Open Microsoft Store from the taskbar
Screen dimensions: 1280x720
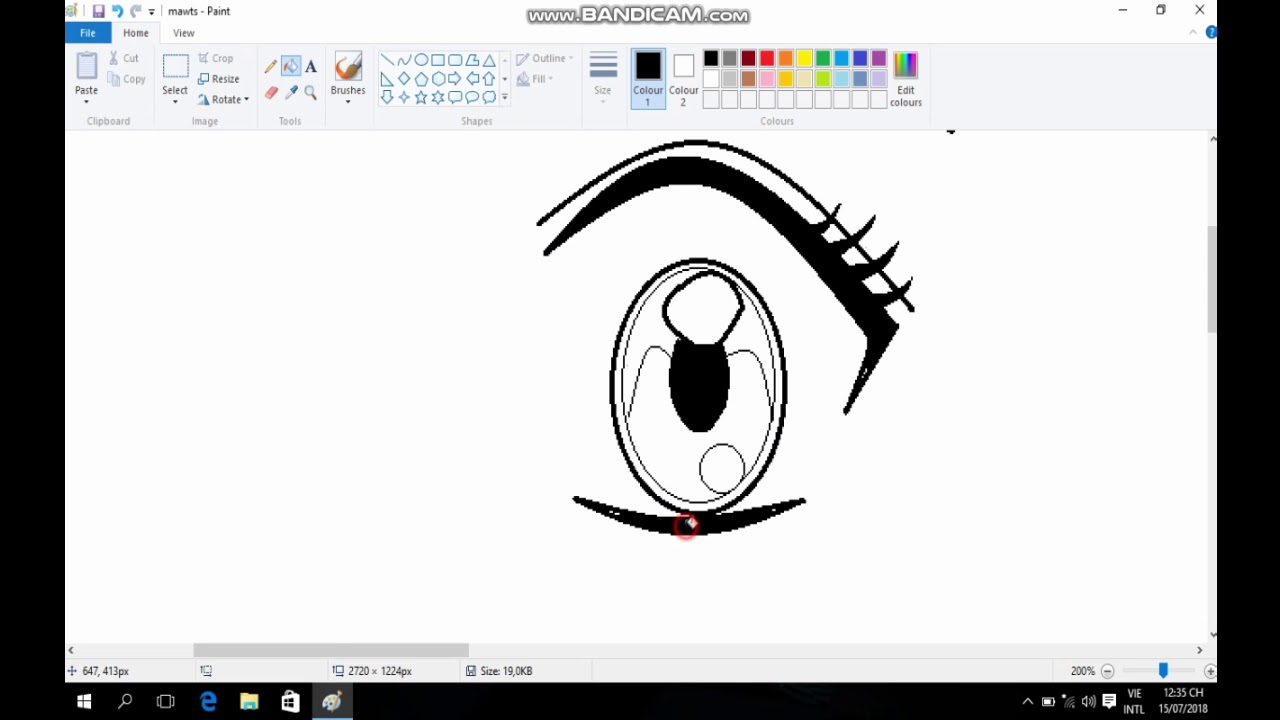[290, 702]
